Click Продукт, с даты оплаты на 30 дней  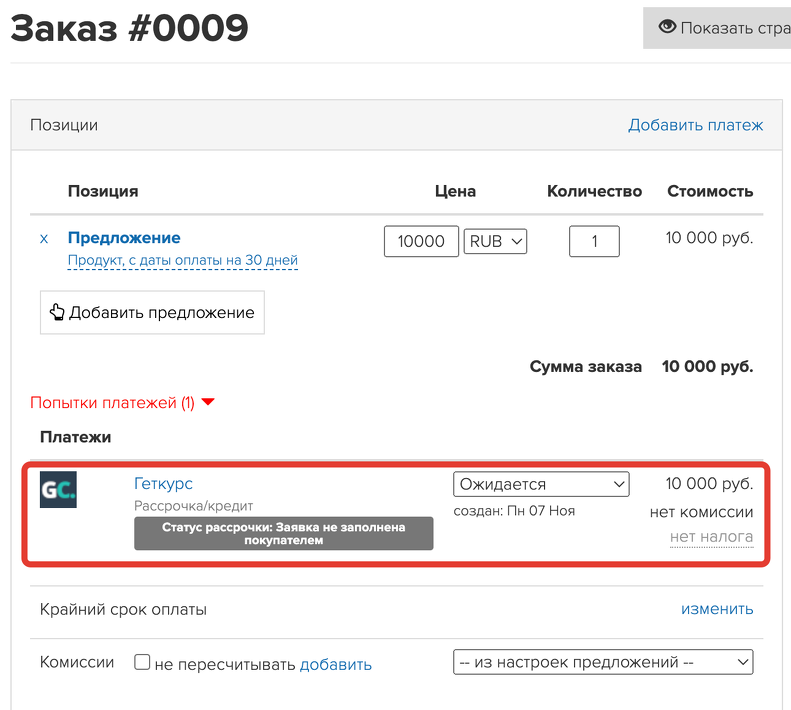point(183,260)
